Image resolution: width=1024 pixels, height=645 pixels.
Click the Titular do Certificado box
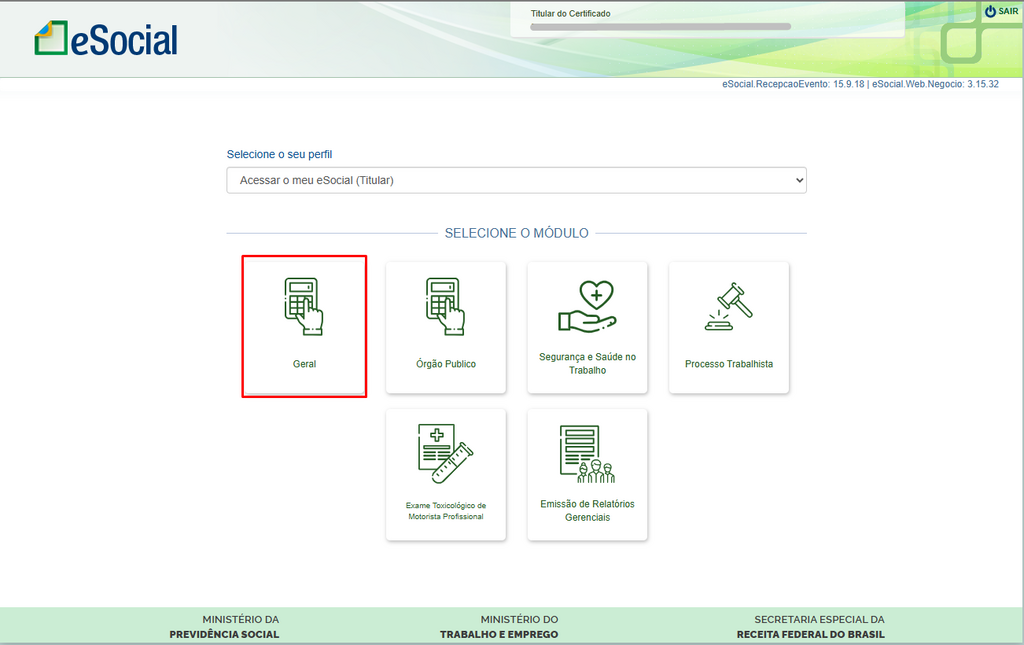pyautogui.click(x=707, y=20)
